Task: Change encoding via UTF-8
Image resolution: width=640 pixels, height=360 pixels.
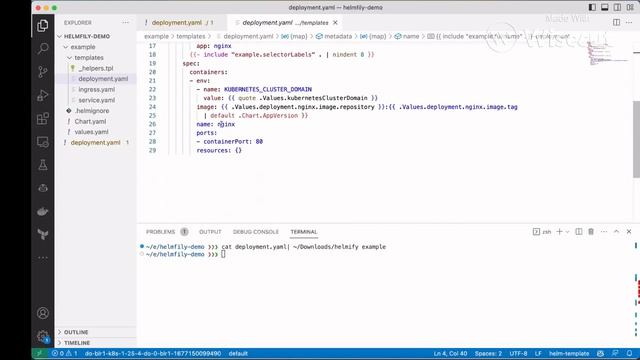Action: click(518, 353)
